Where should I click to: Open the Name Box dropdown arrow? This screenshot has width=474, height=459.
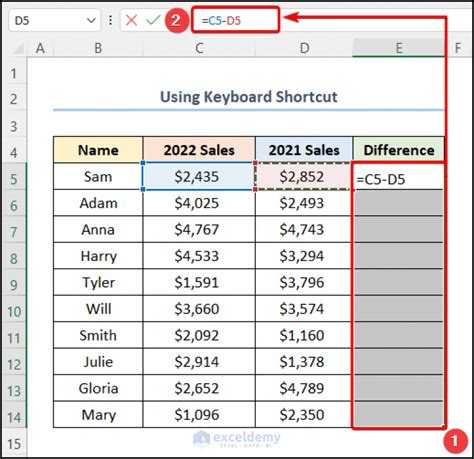pyautogui.click(x=91, y=21)
